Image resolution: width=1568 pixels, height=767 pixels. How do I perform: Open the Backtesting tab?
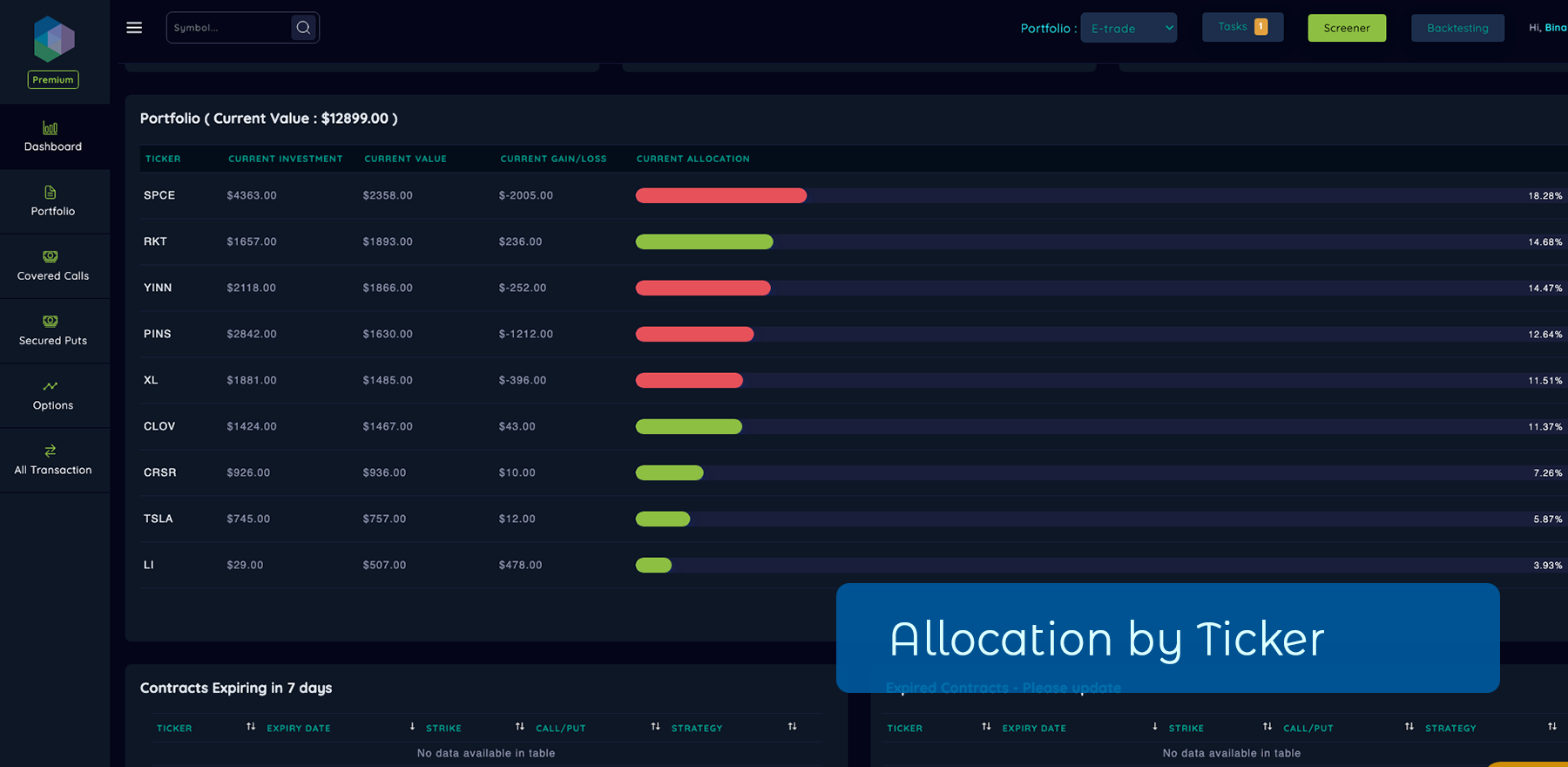coord(1457,28)
